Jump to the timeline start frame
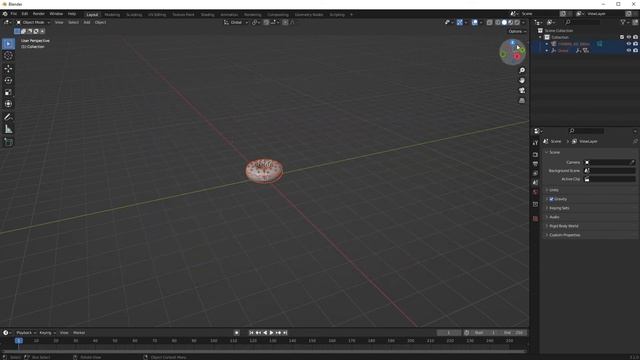The height and width of the screenshot is (360, 640). coord(251,333)
